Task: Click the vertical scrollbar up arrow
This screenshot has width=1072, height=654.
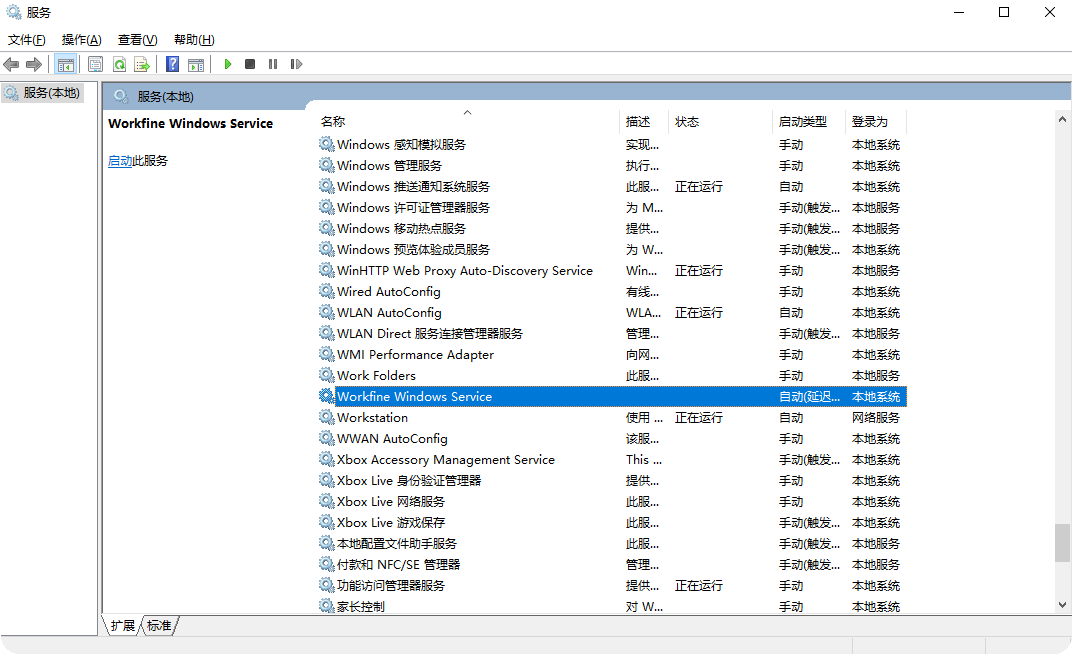Action: (x=1062, y=119)
